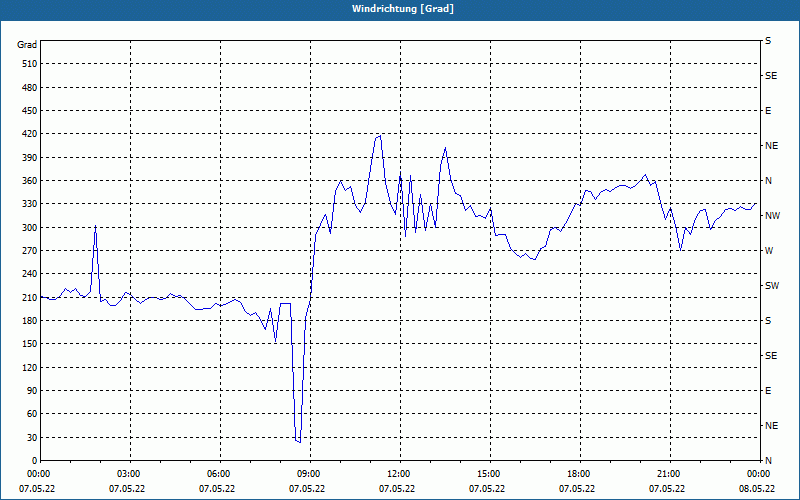
Task: Click the 'Windrichtung [Grad]' chart title
Action: [403, 9]
